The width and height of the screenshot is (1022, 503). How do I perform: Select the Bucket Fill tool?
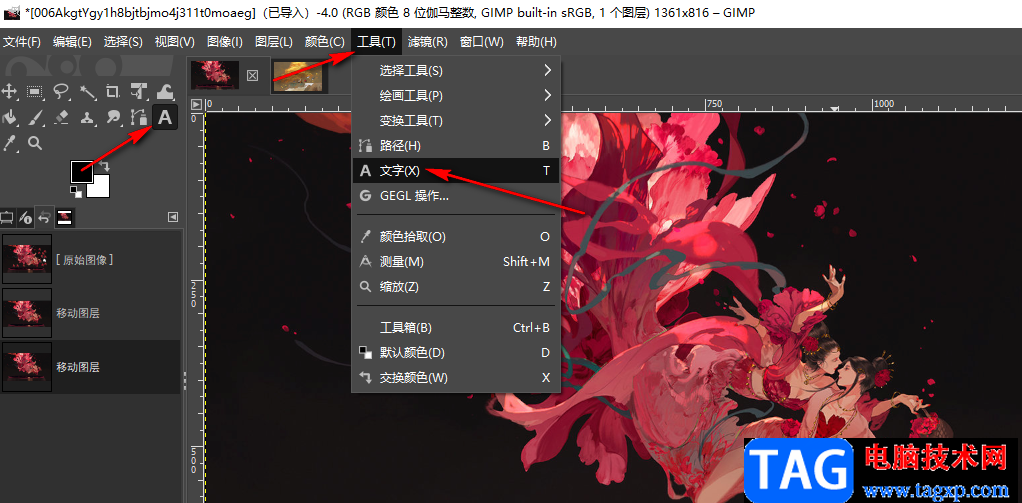click(9, 117)
